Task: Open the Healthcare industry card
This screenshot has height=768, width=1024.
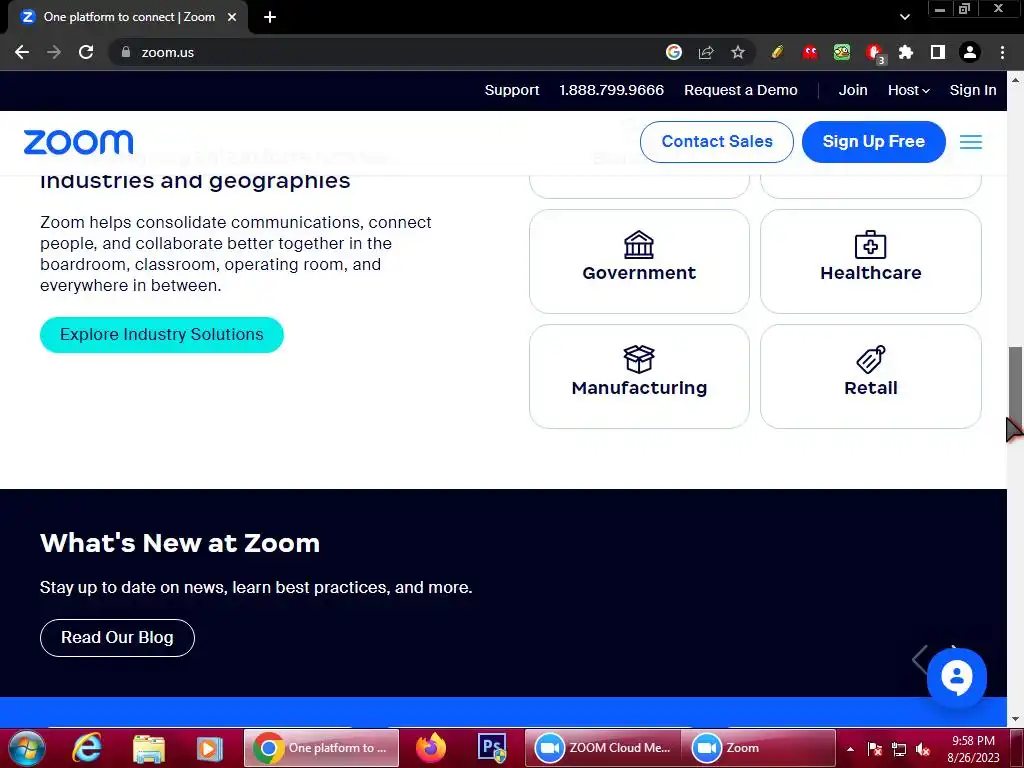Action: (871, 261)
